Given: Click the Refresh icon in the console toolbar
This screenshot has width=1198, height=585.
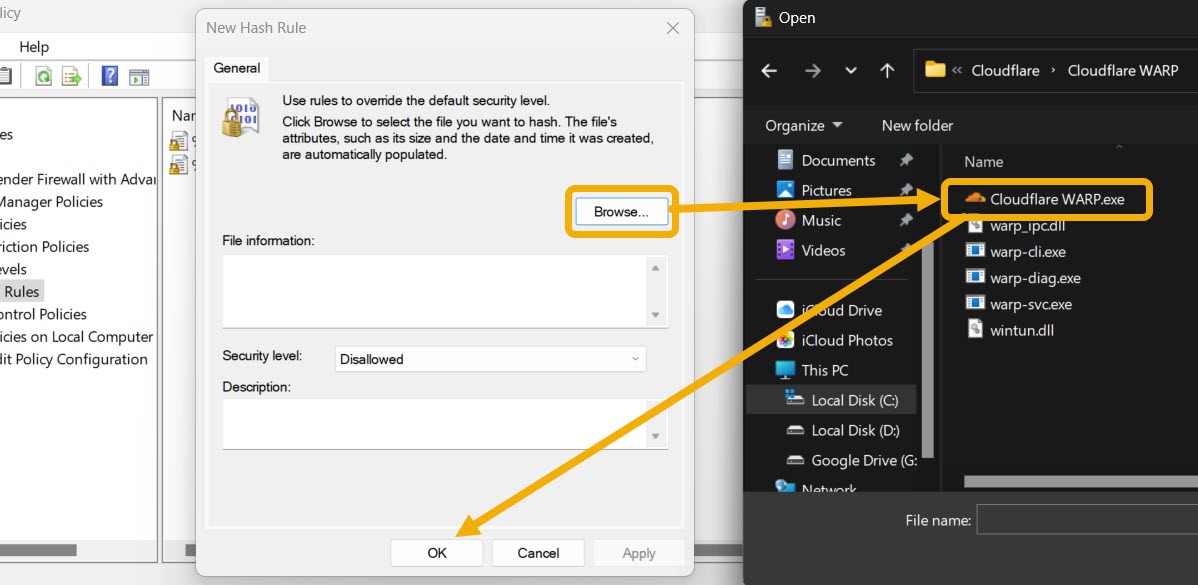Looking at the screenshot, I should [x=43, y=76].
